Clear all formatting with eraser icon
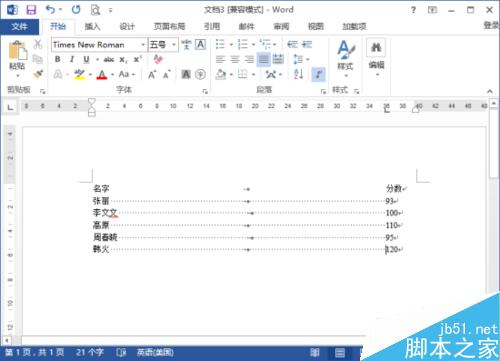The image size is (500, 361). 158,59
